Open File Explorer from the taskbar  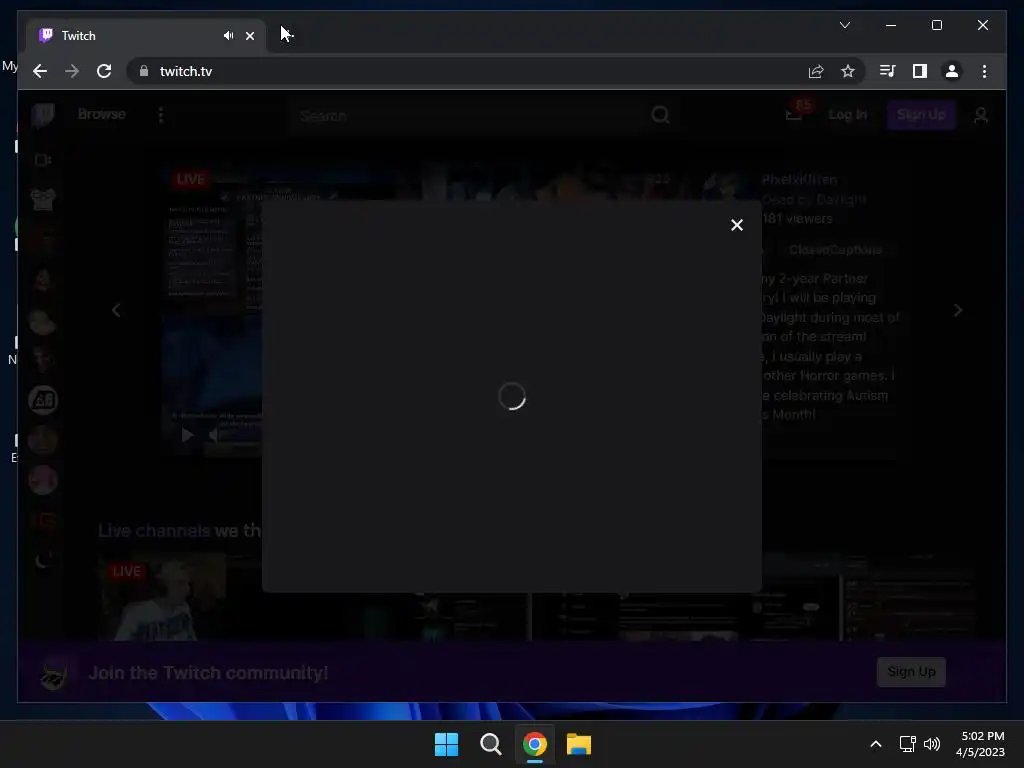[579, 744]
